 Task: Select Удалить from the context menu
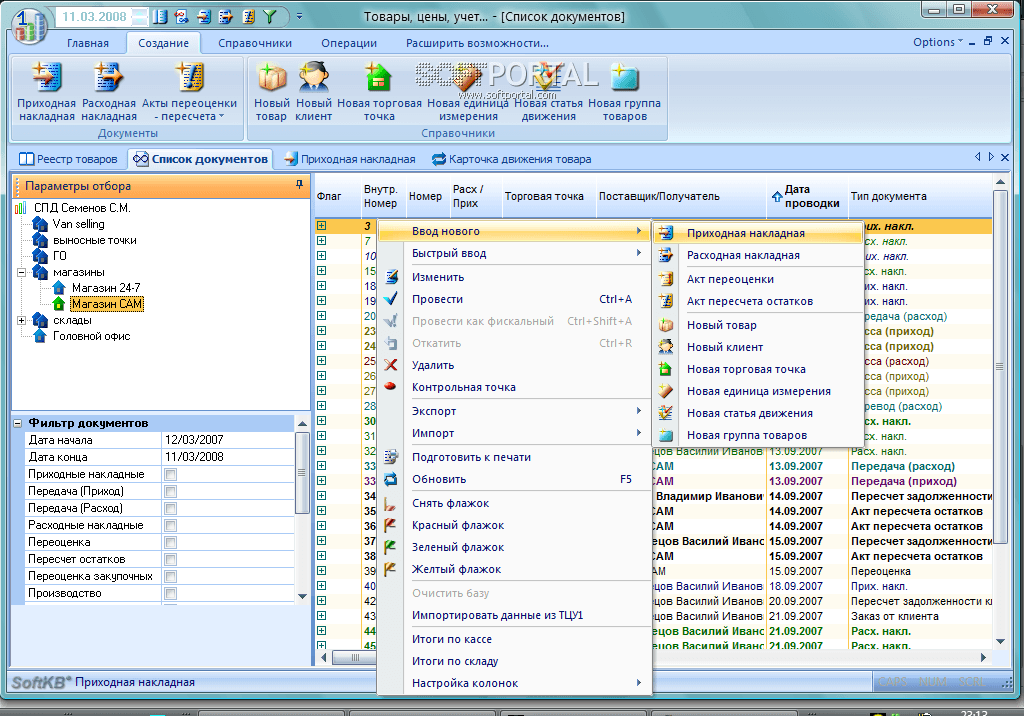[433, 365]
